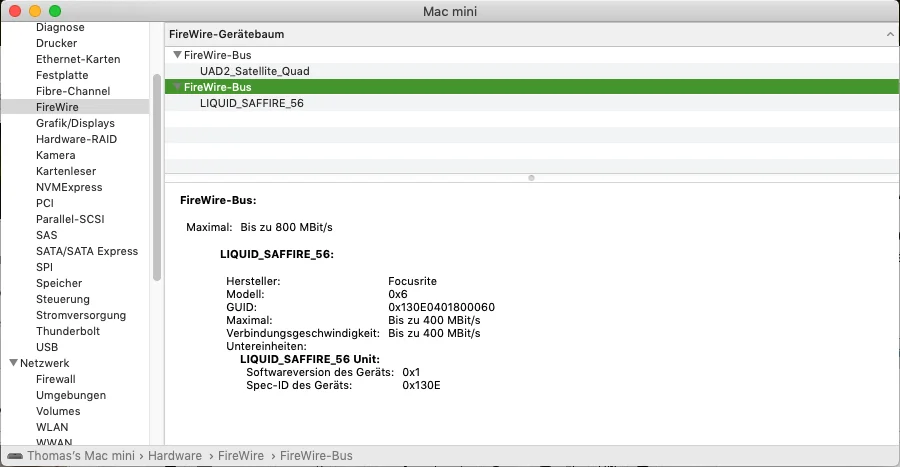Click Hardware in the path bar
The width and height of the screenshot is (900, 467).
click(x=175, y=456)
